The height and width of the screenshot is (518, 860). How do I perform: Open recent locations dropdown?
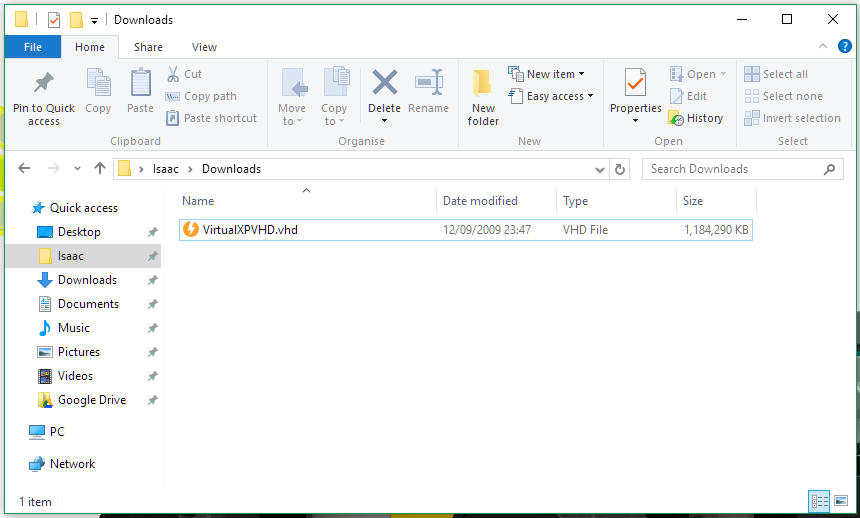[x=77, y=168]
